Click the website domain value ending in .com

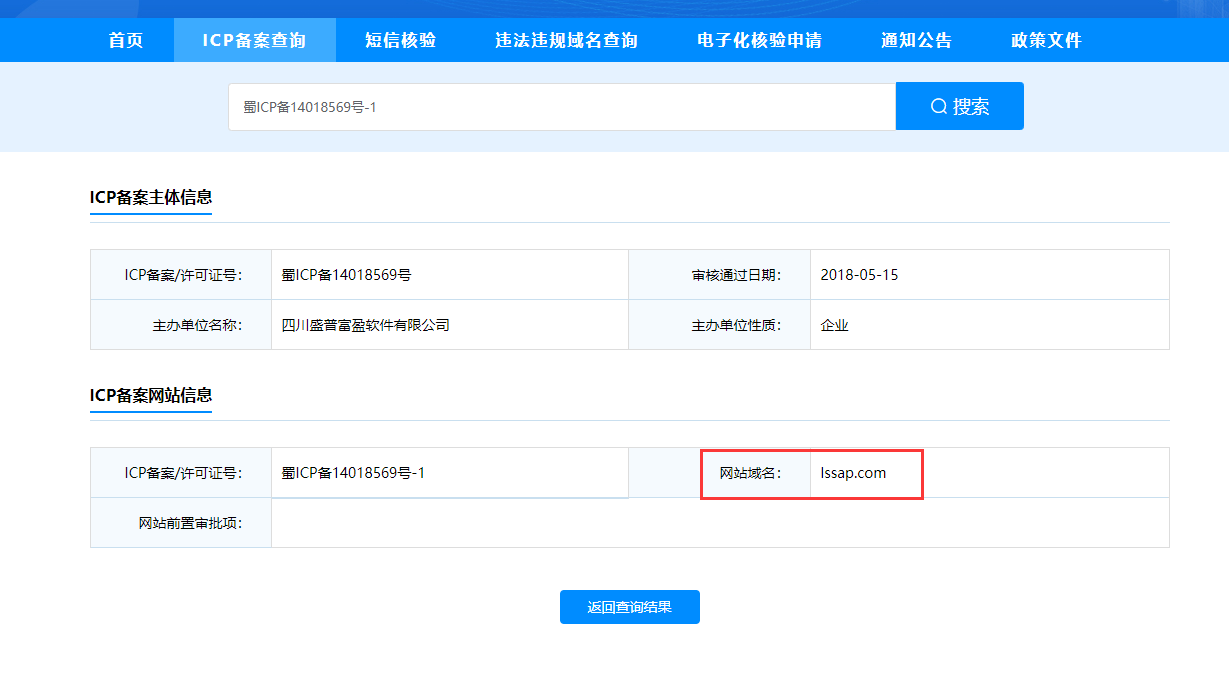click(853, 473)
